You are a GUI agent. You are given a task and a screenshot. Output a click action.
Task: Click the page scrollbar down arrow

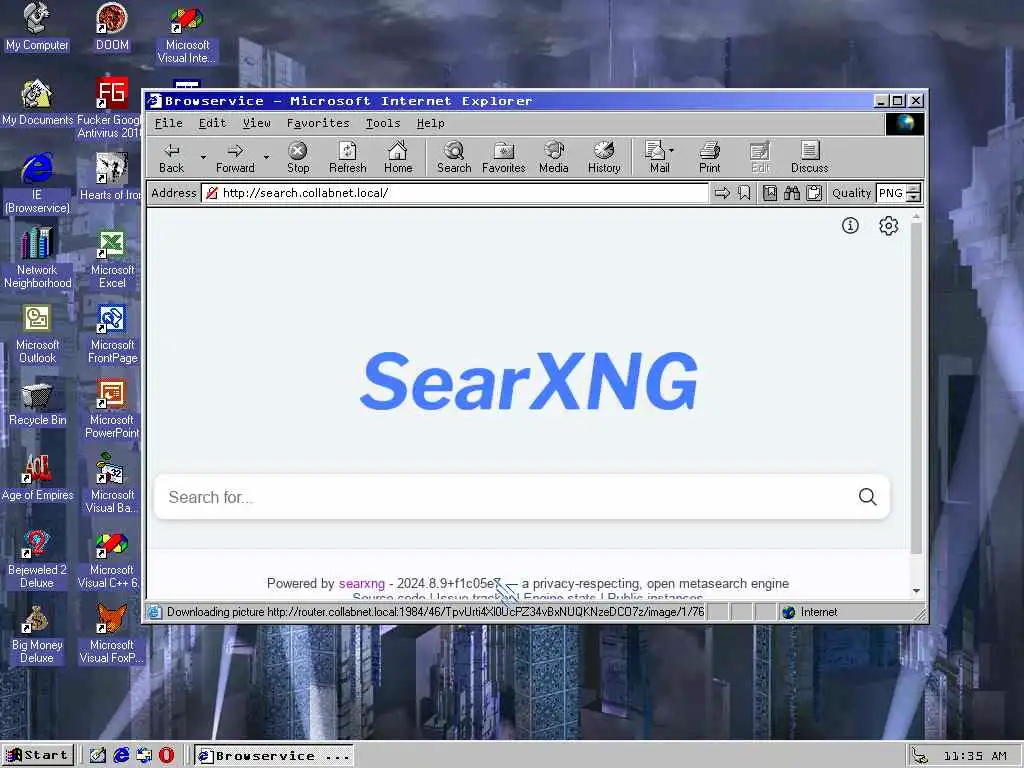[x=916, y=590]
